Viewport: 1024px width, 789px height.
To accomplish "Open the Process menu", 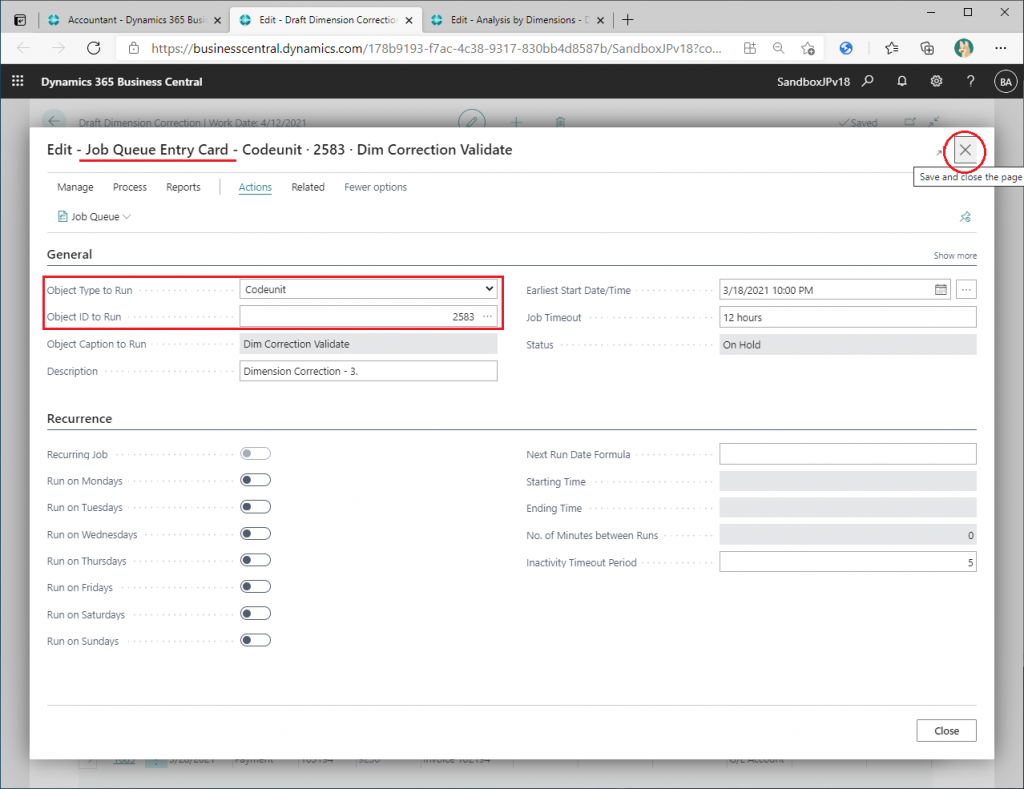I will 130,187.
